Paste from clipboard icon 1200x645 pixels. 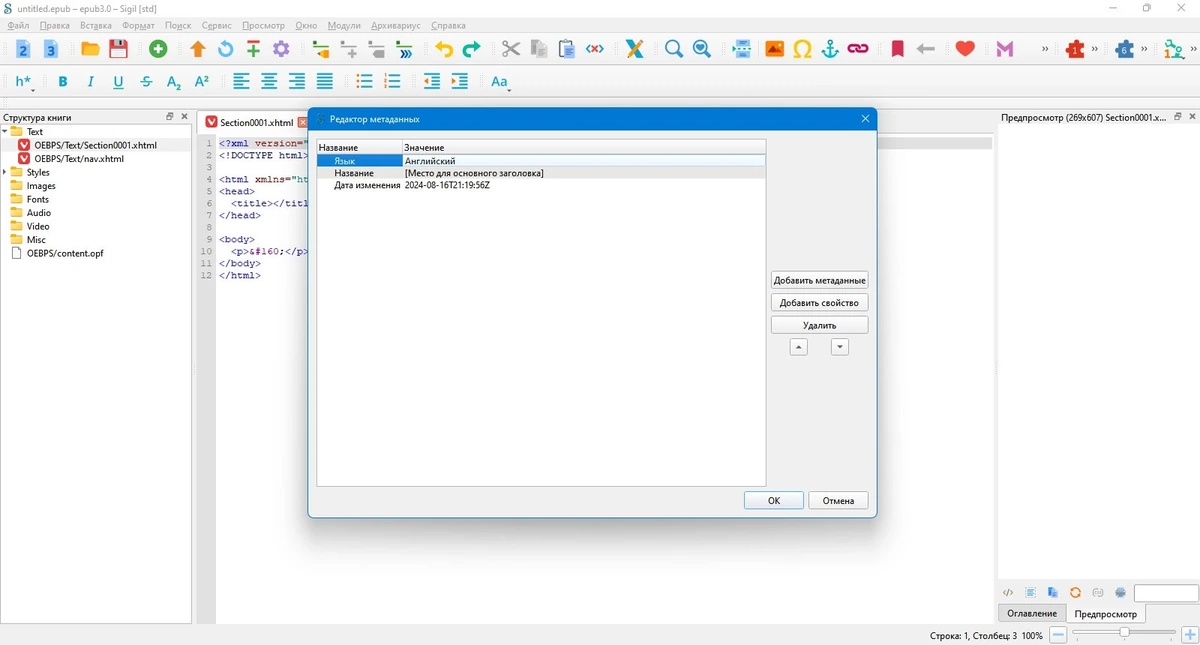coord(566,48)
